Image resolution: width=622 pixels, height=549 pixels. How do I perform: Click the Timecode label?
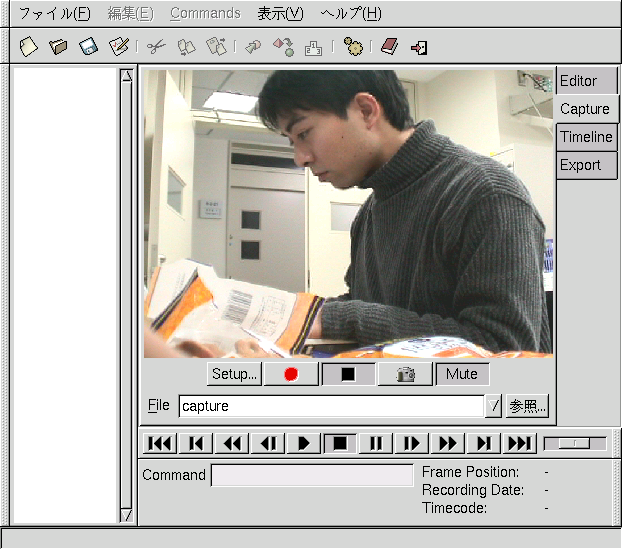click(x=454, y=508)
